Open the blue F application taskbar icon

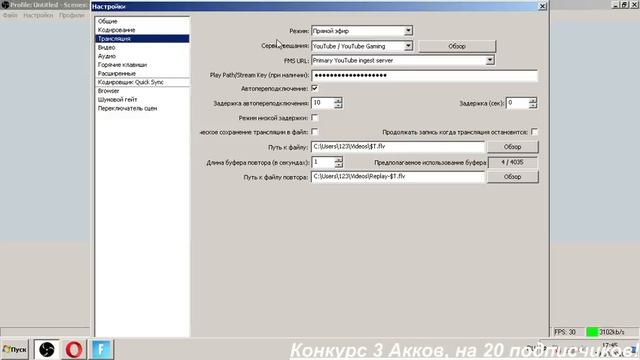pyautogui.click(x=101, y=349)
